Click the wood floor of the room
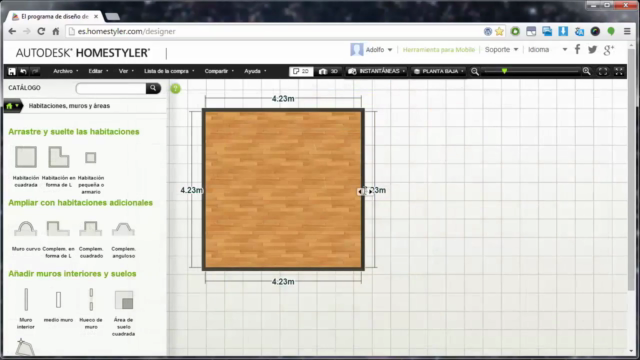 click(283, 189)
